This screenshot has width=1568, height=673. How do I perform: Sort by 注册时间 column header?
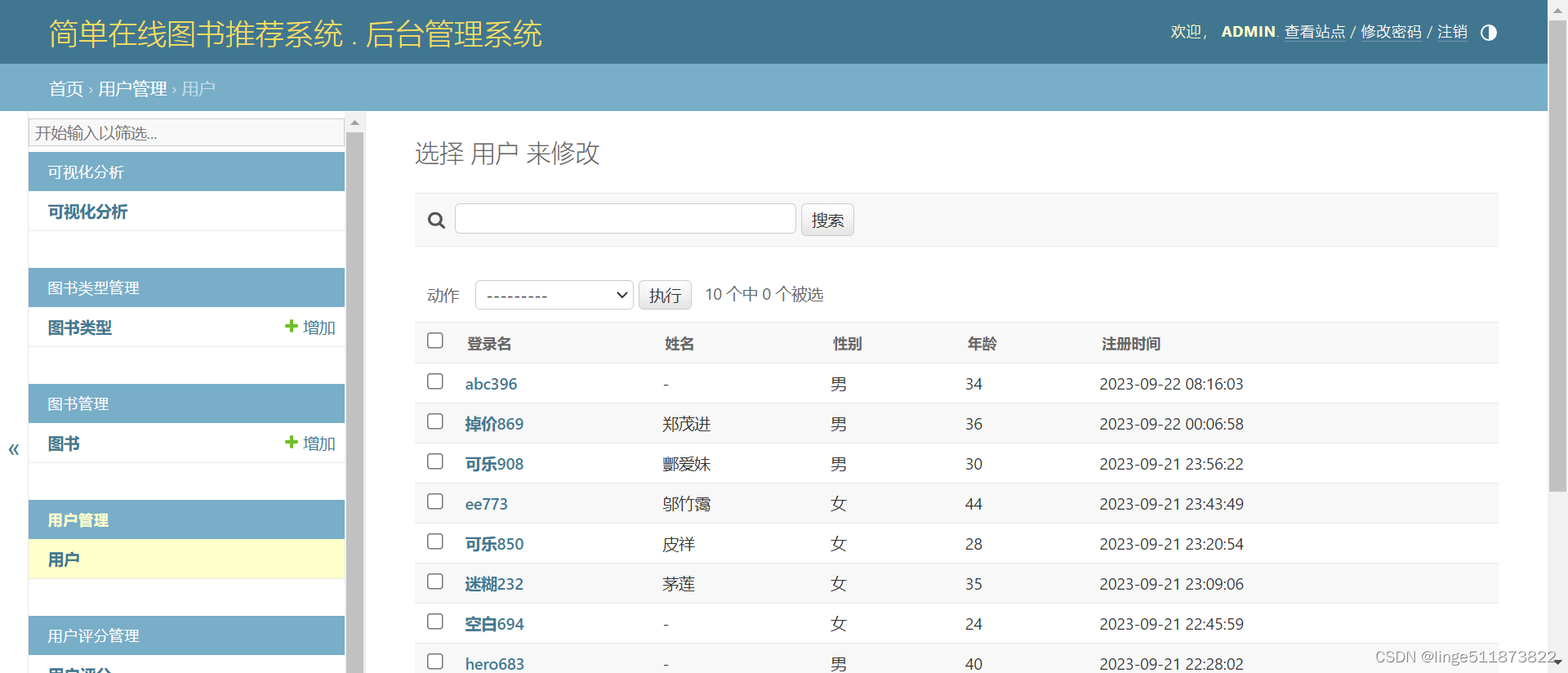[x=1131, y=344]
